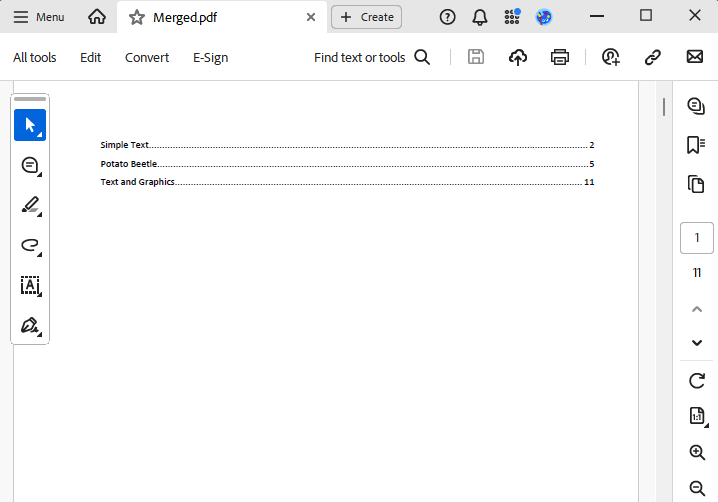This screenshot has height=502, width=718.
Task: Switch to the Convert tab
Action: (147, 57)
